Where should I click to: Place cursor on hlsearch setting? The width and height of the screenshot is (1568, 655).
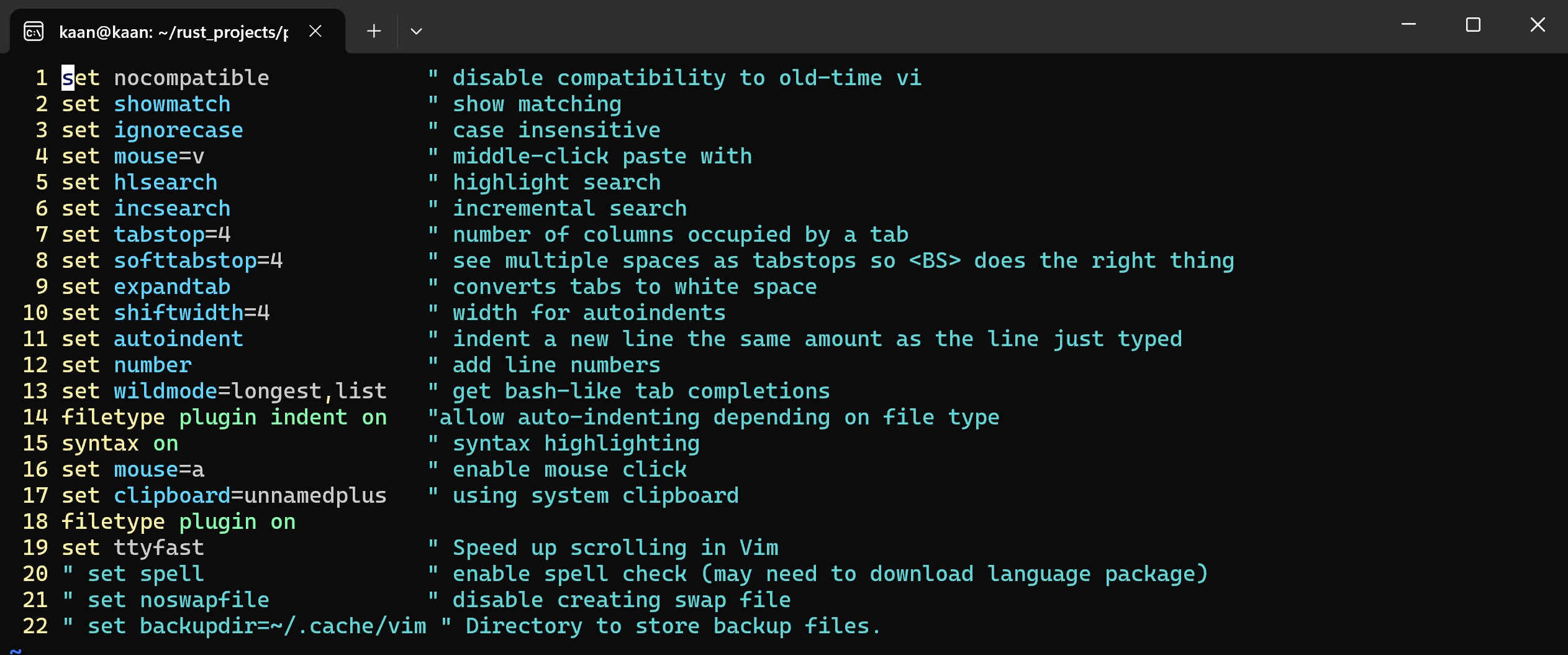tap(165, 183)
